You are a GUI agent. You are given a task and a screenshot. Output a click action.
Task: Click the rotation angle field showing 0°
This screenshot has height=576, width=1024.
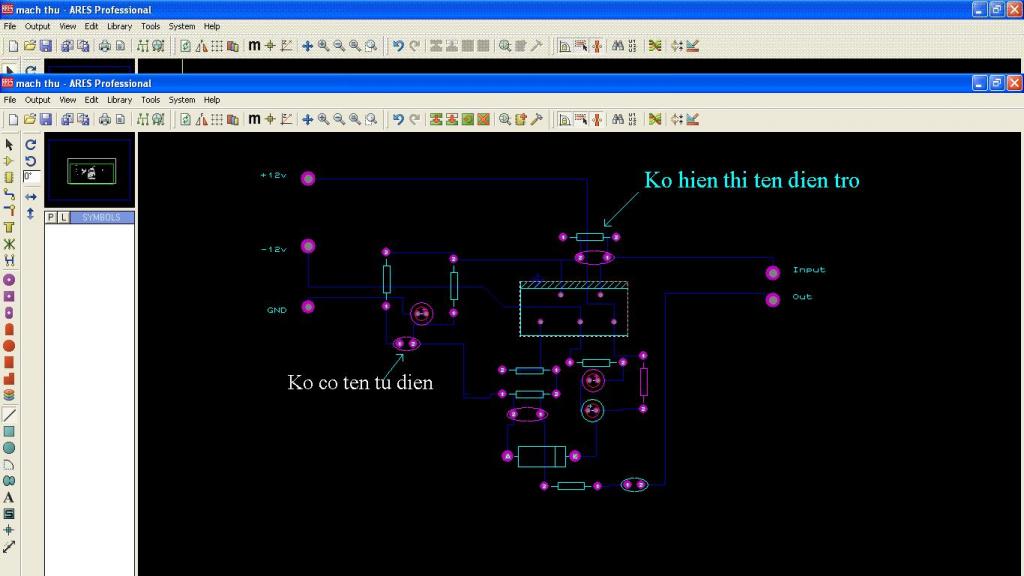31,176
